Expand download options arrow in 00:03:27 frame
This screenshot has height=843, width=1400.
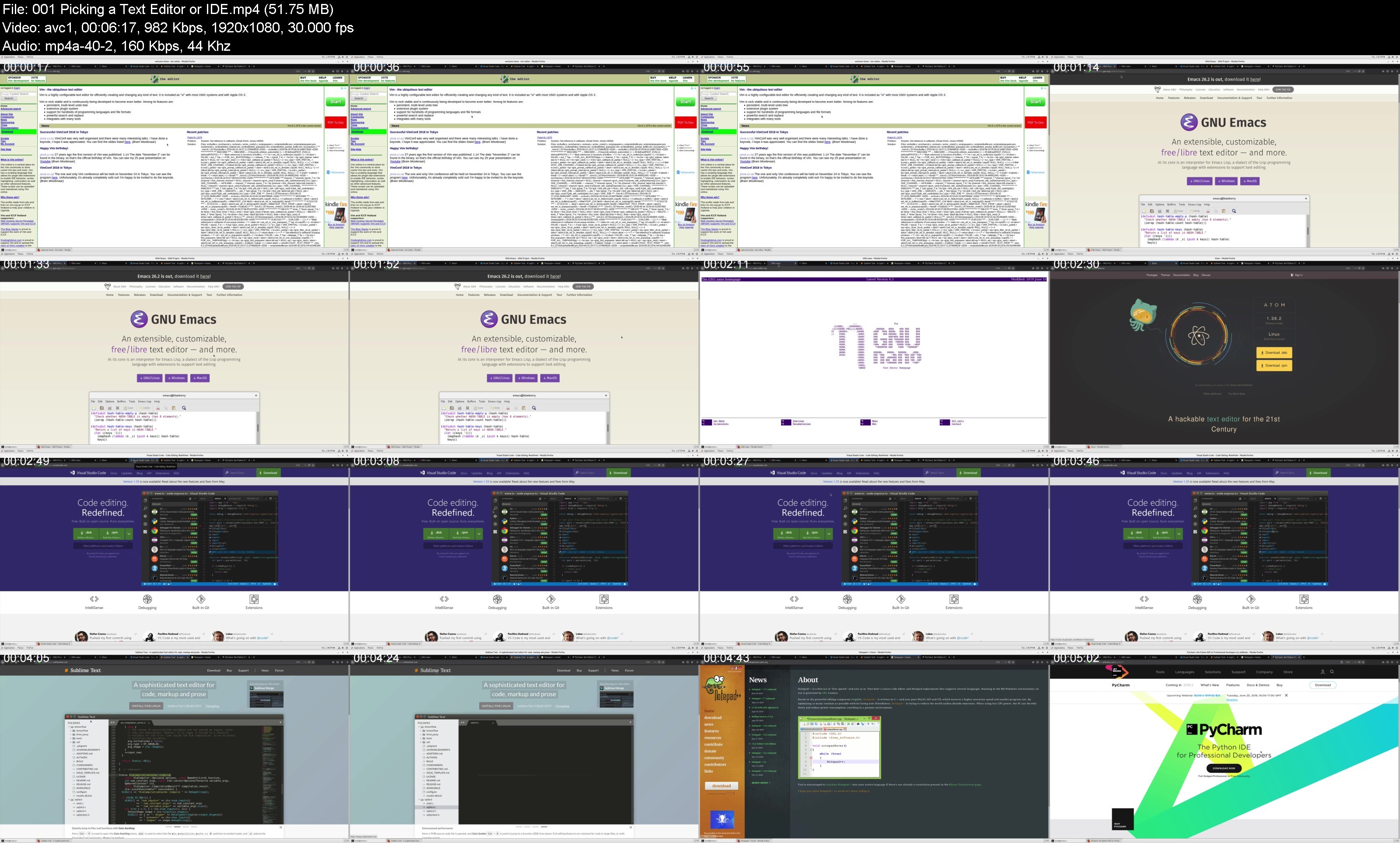point(829,534)
